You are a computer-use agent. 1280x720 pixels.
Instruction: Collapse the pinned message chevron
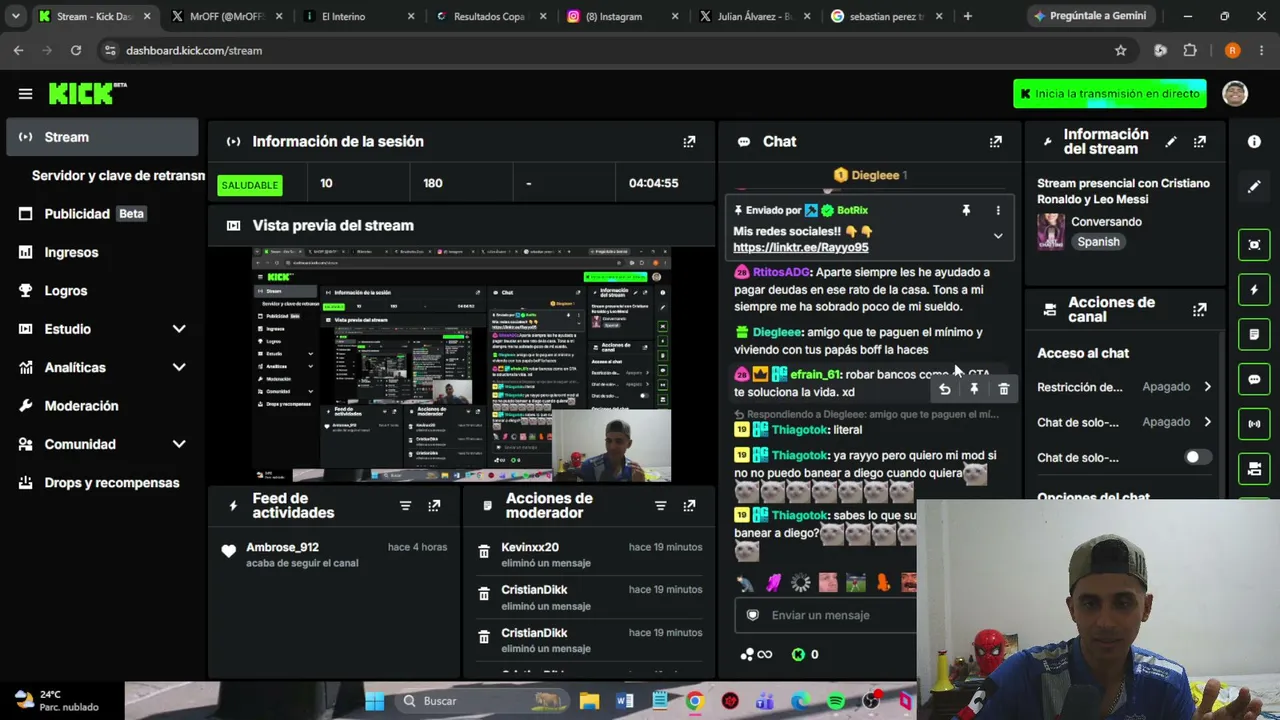[x=997, y=236]
